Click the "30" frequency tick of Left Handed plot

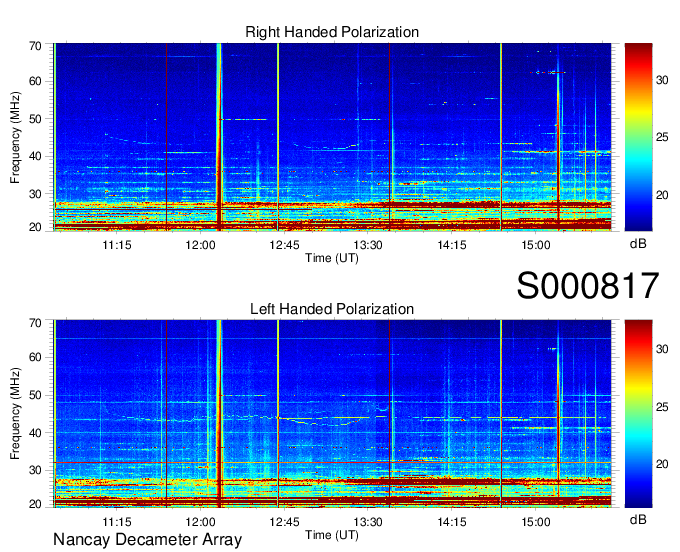click(36, 470)
